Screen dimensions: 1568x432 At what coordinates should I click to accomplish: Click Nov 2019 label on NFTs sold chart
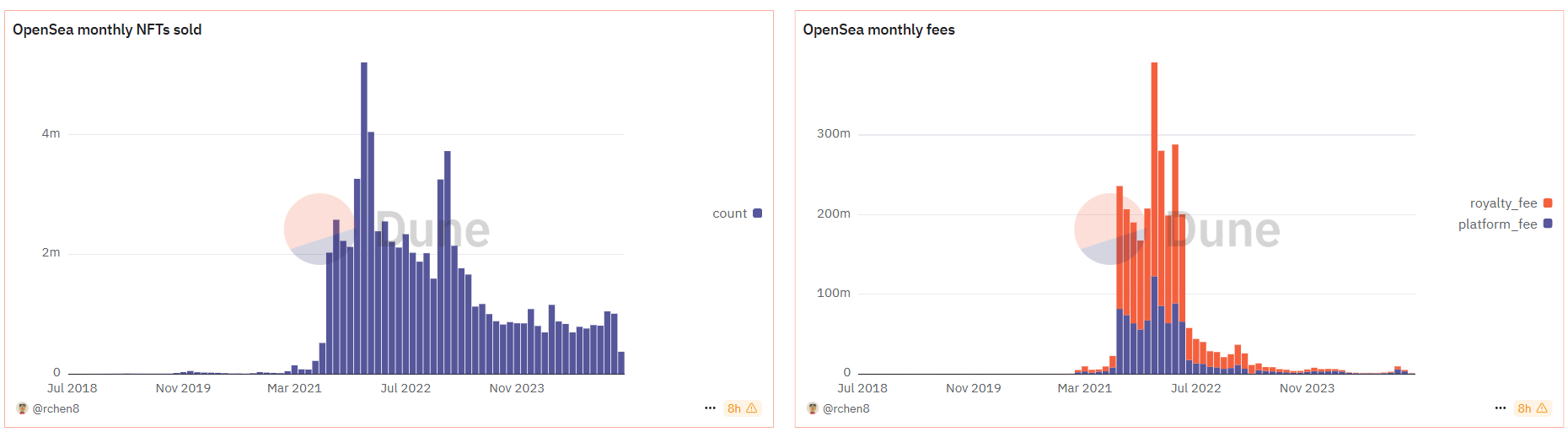[183, 388]
